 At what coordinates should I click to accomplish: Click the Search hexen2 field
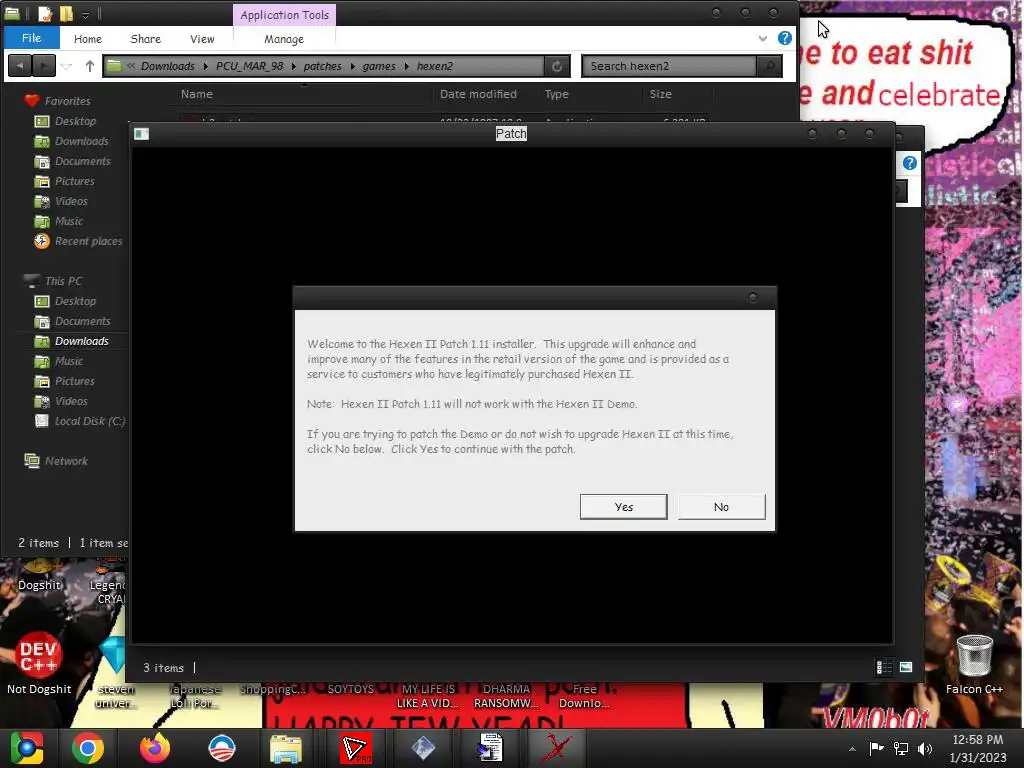coord(669,66)
